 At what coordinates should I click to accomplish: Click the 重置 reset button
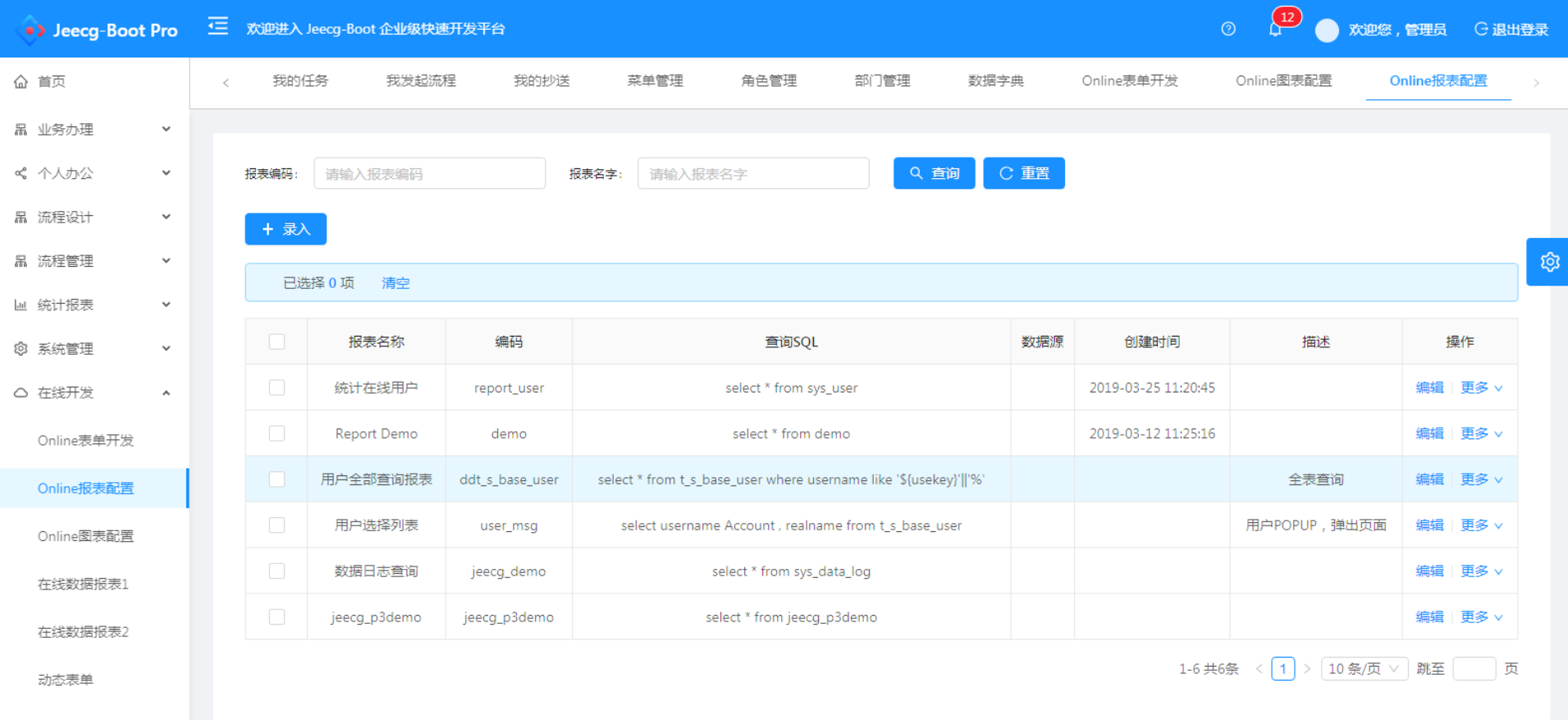(1024, 173)
